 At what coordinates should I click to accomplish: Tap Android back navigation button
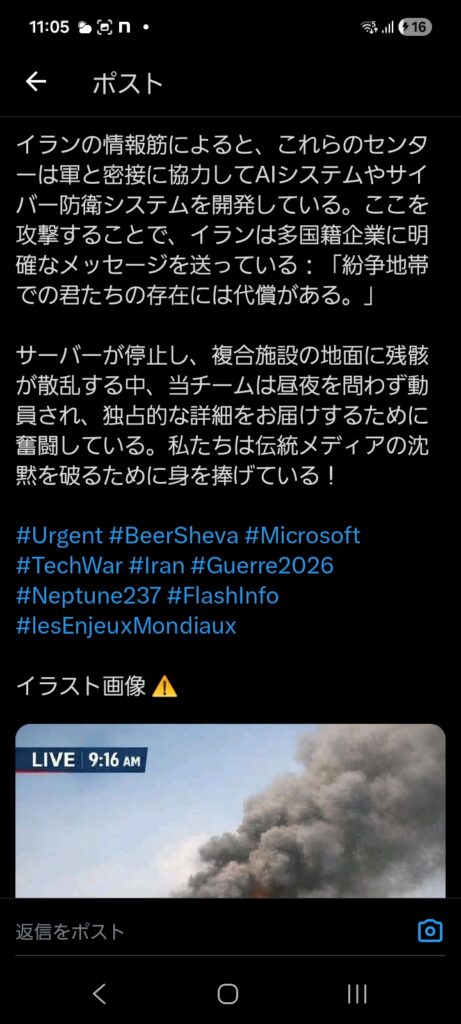tap(99, 993)
